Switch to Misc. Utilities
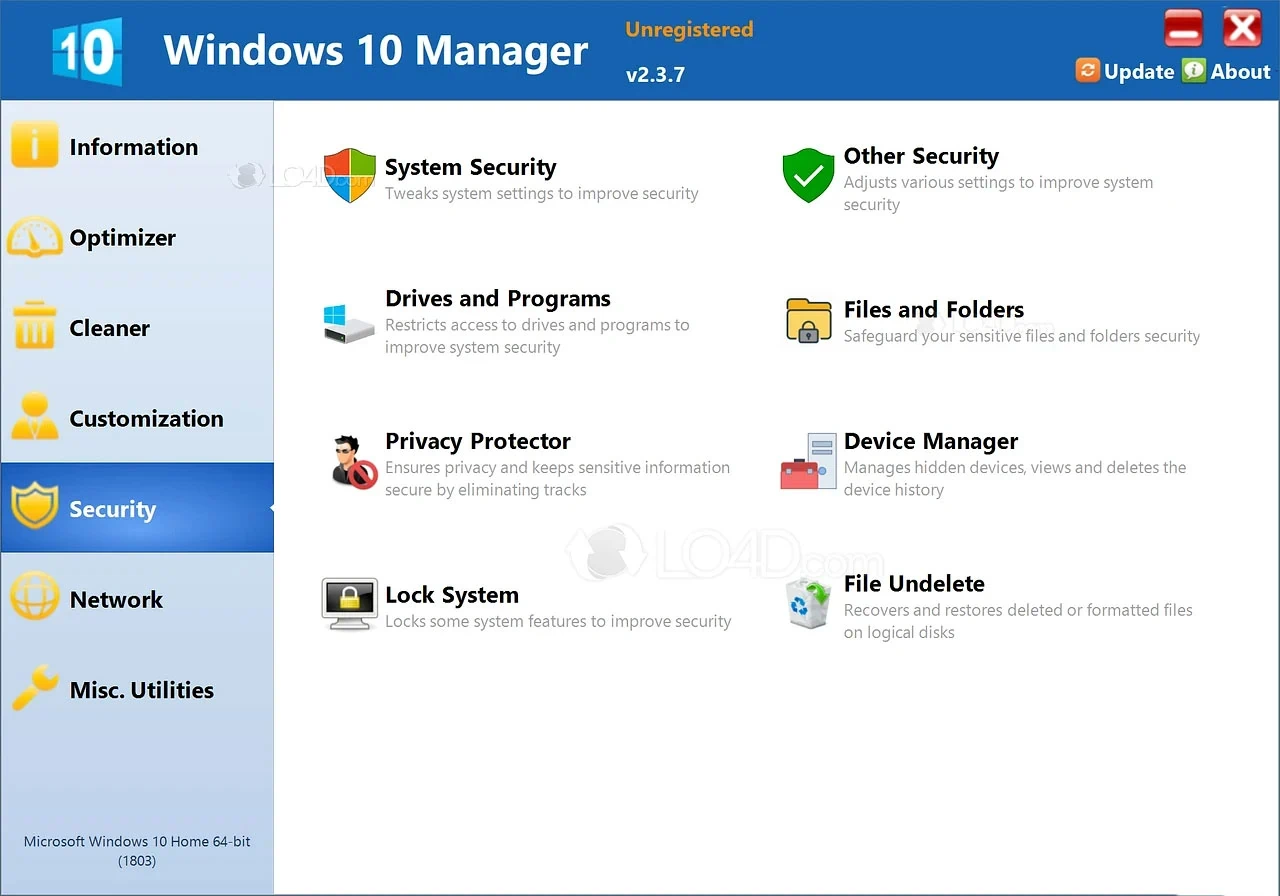 [x=141, y=690]
